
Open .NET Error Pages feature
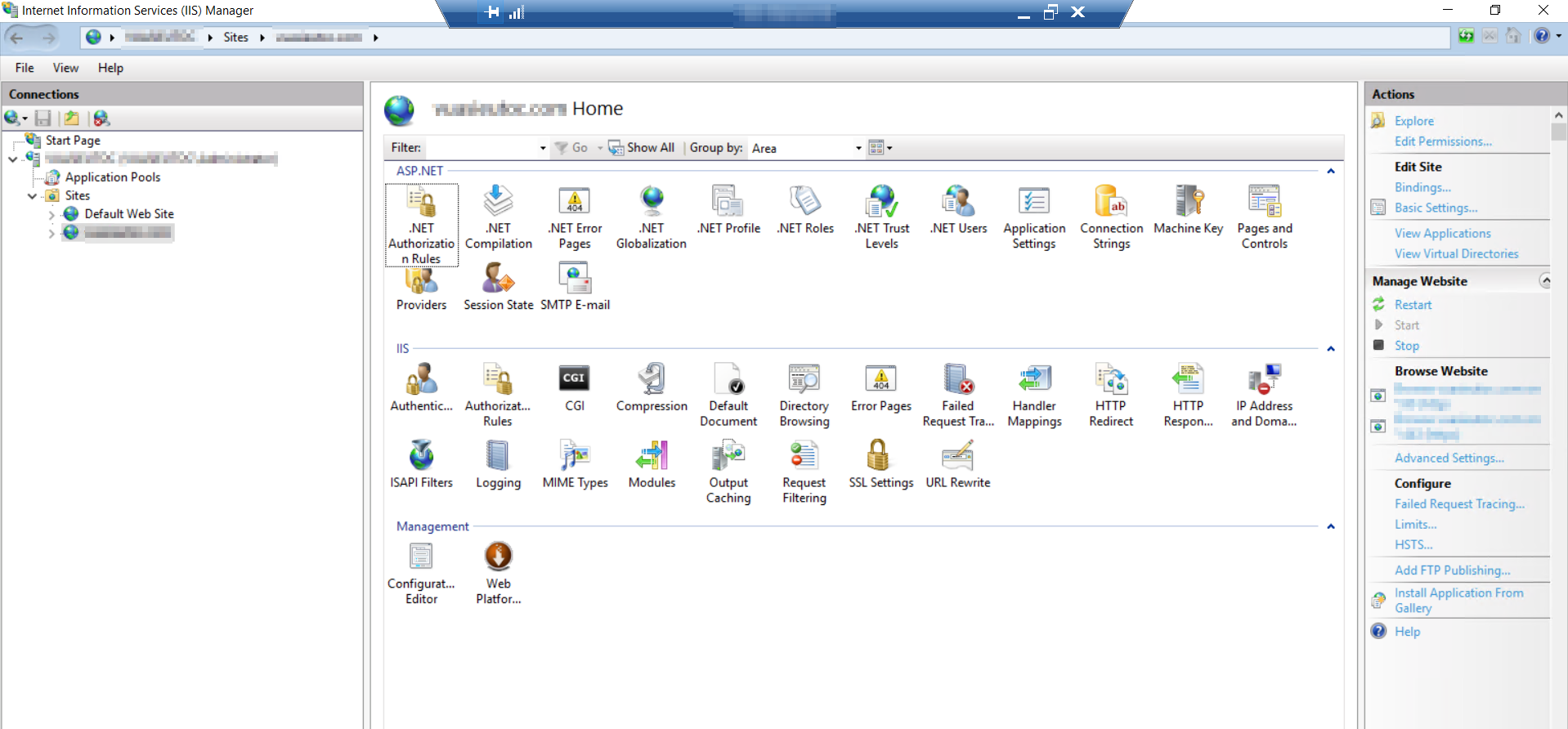click(576, 217)
